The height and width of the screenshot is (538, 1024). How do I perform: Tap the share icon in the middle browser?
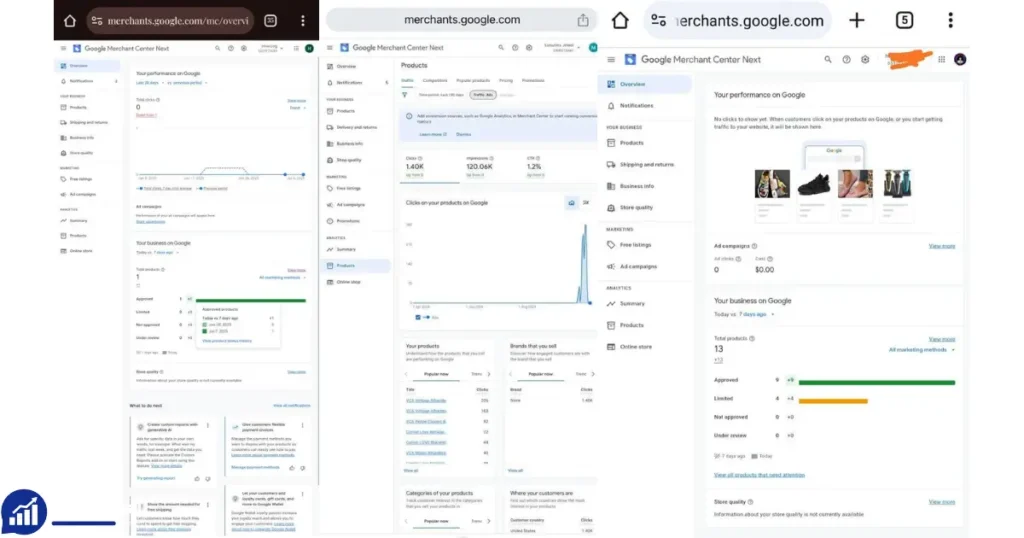583,20
